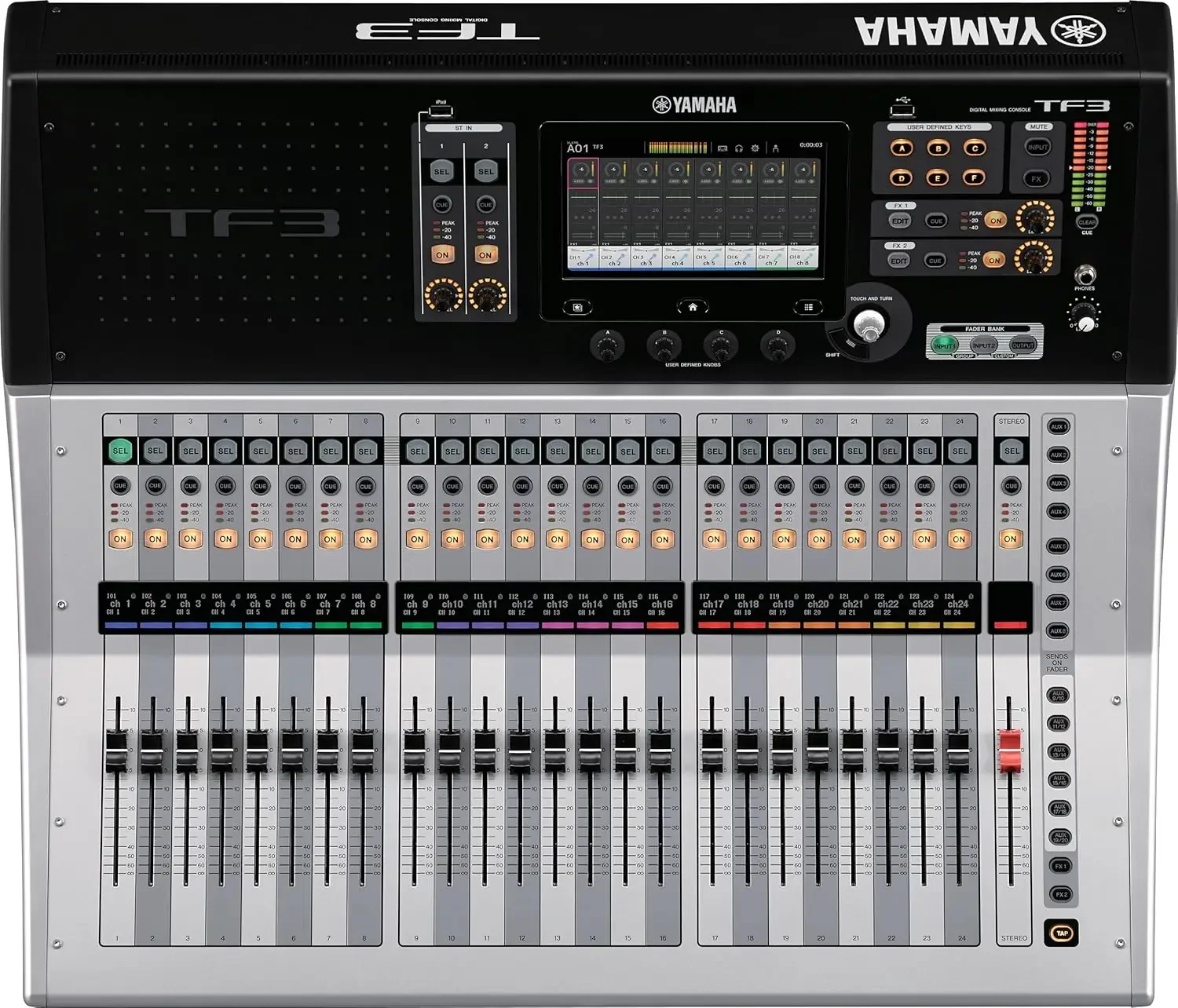Open the settings gear on the touchscreen
The height and width of the screenshot is (1008, 1178).
755,148
